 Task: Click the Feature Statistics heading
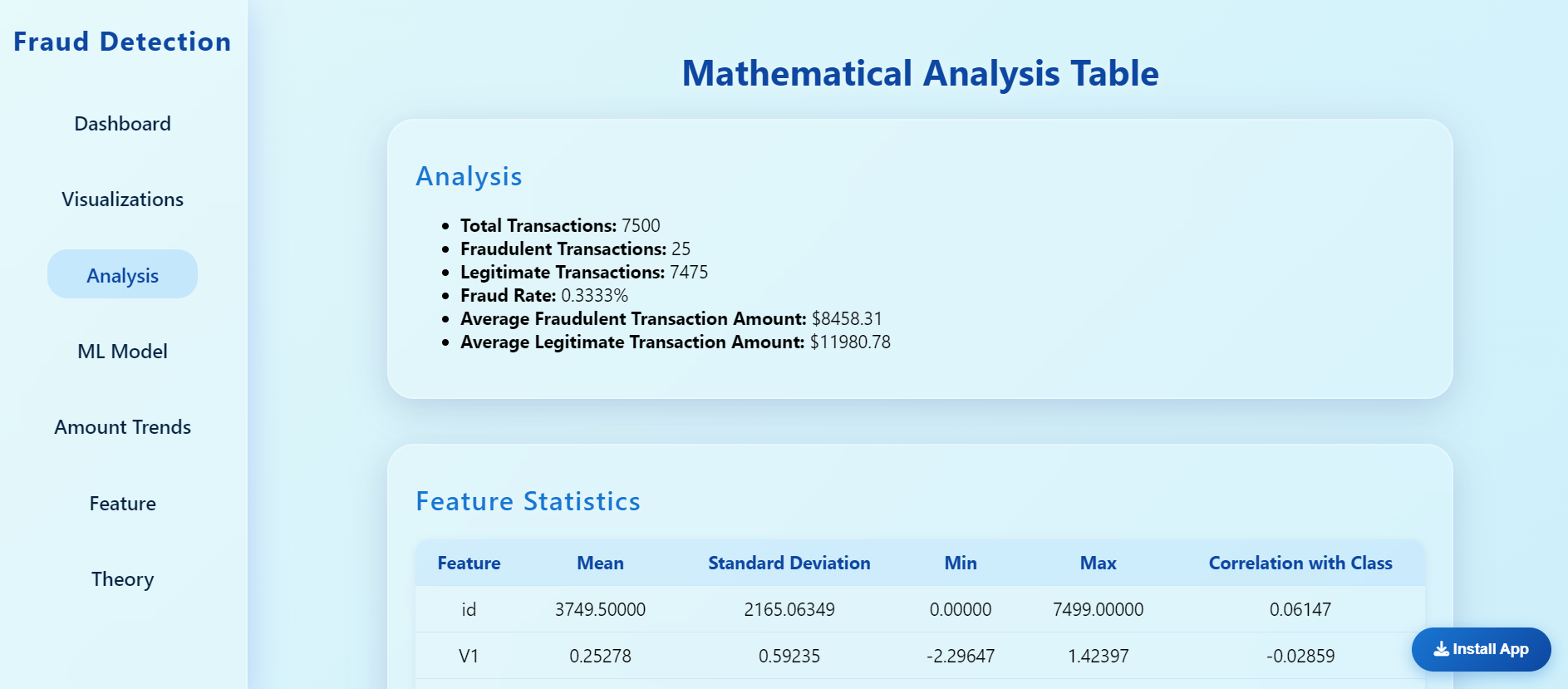528,501
